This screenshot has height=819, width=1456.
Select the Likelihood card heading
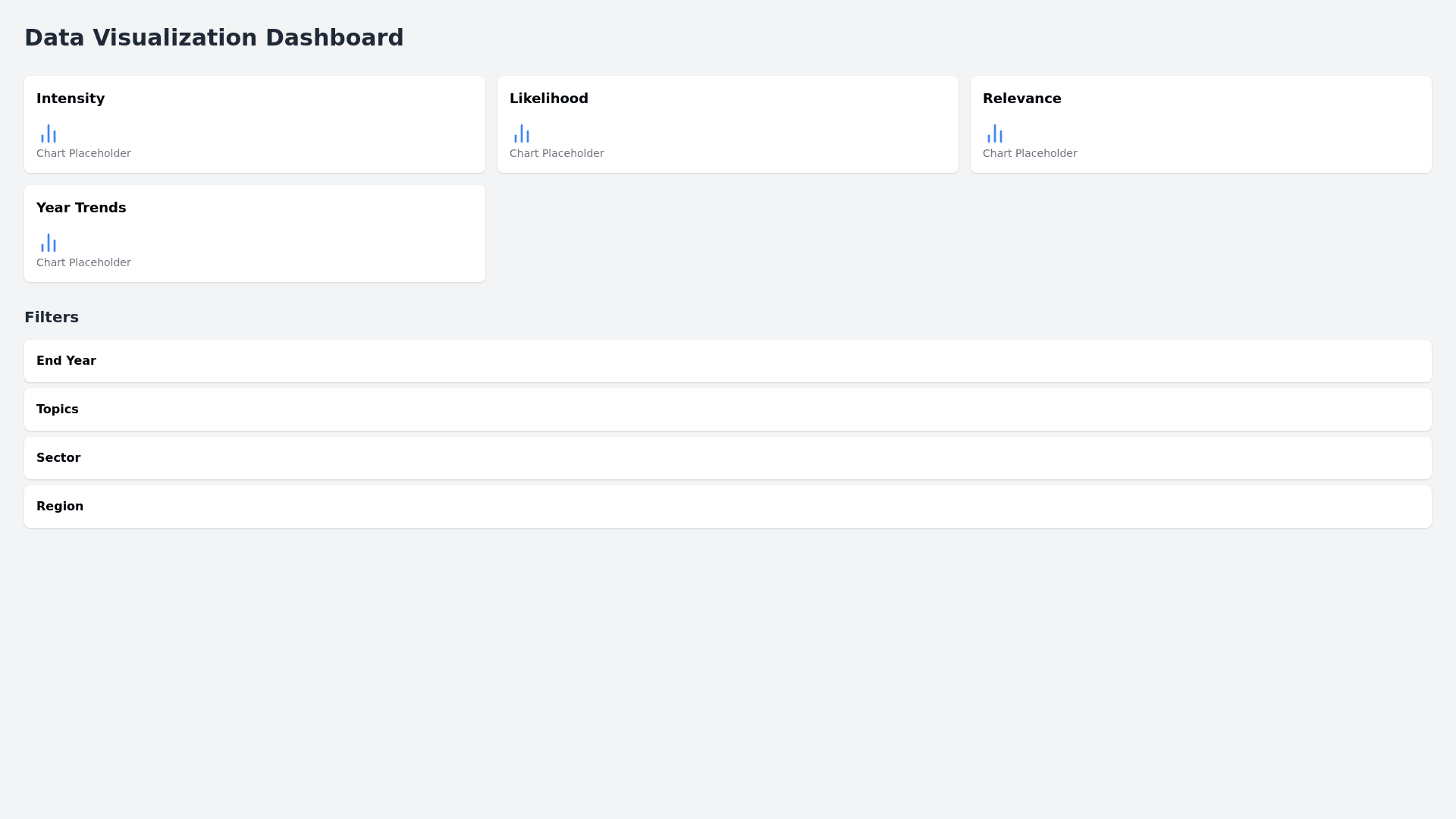[x=549, y=99]
